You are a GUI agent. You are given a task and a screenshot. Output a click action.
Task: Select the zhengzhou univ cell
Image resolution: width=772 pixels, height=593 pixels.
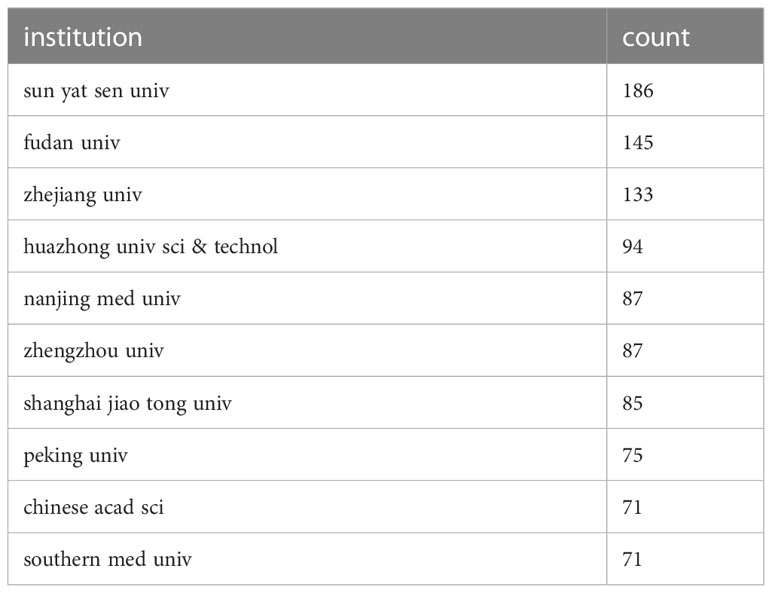(307, 351)
